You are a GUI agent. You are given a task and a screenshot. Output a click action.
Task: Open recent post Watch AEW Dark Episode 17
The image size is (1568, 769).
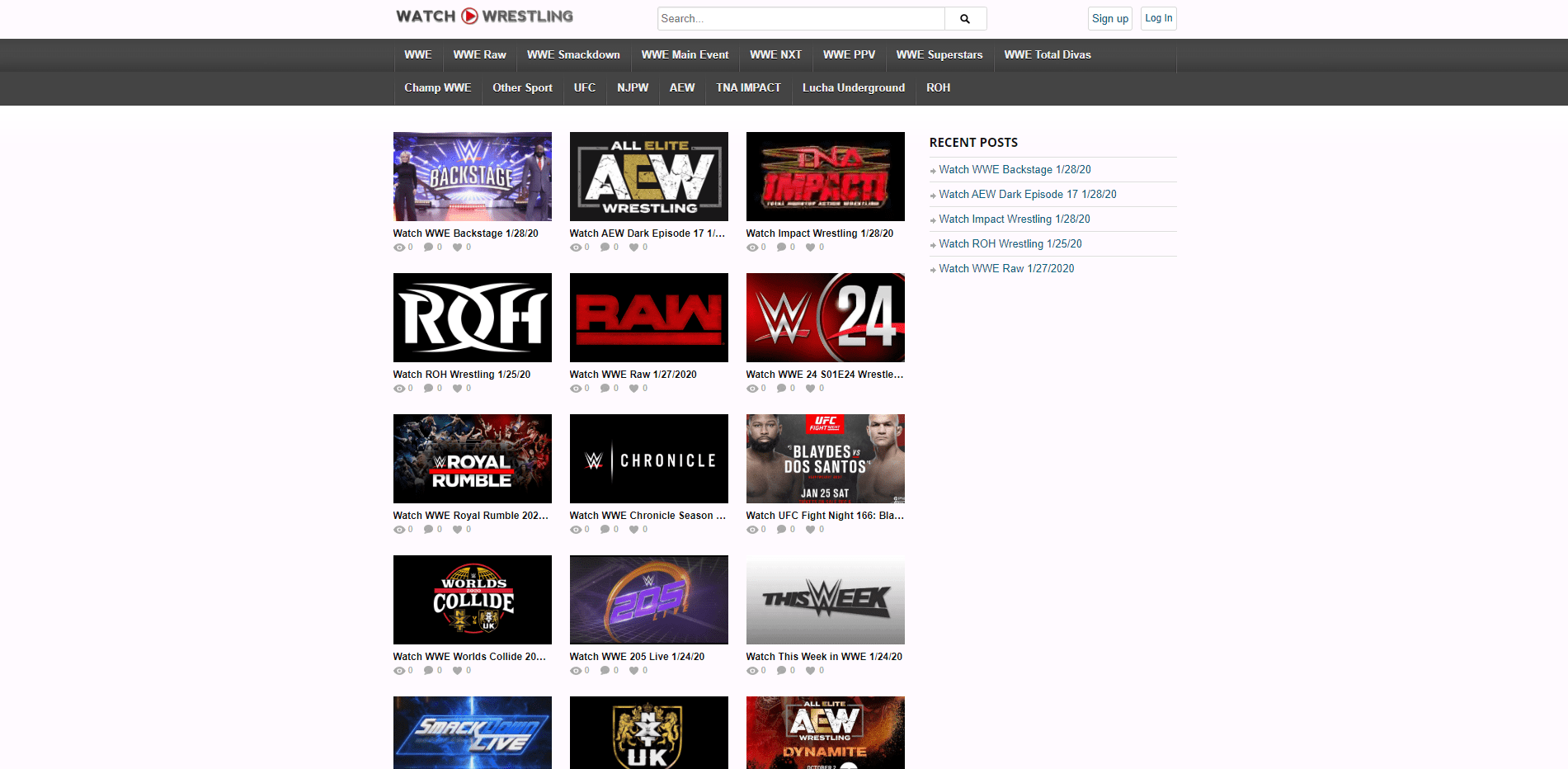point(1028,195)
